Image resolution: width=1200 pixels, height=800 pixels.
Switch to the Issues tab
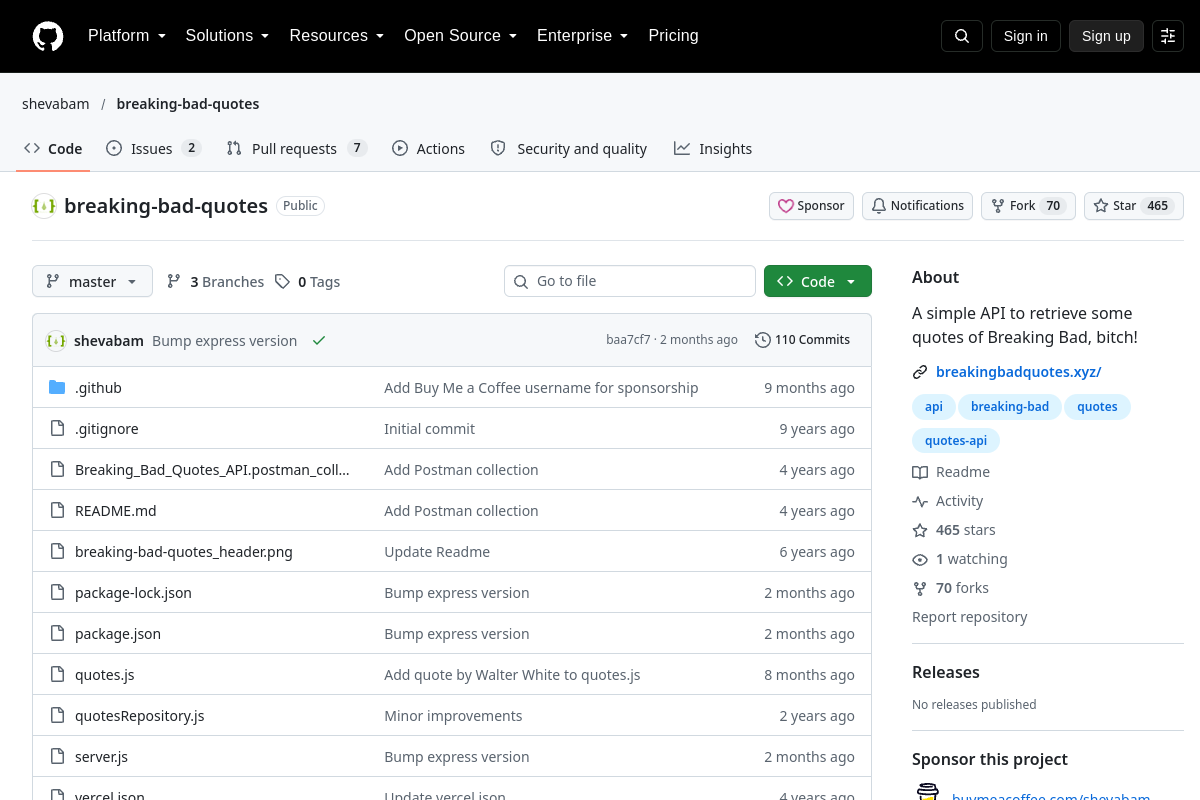[x=154, y=149]
